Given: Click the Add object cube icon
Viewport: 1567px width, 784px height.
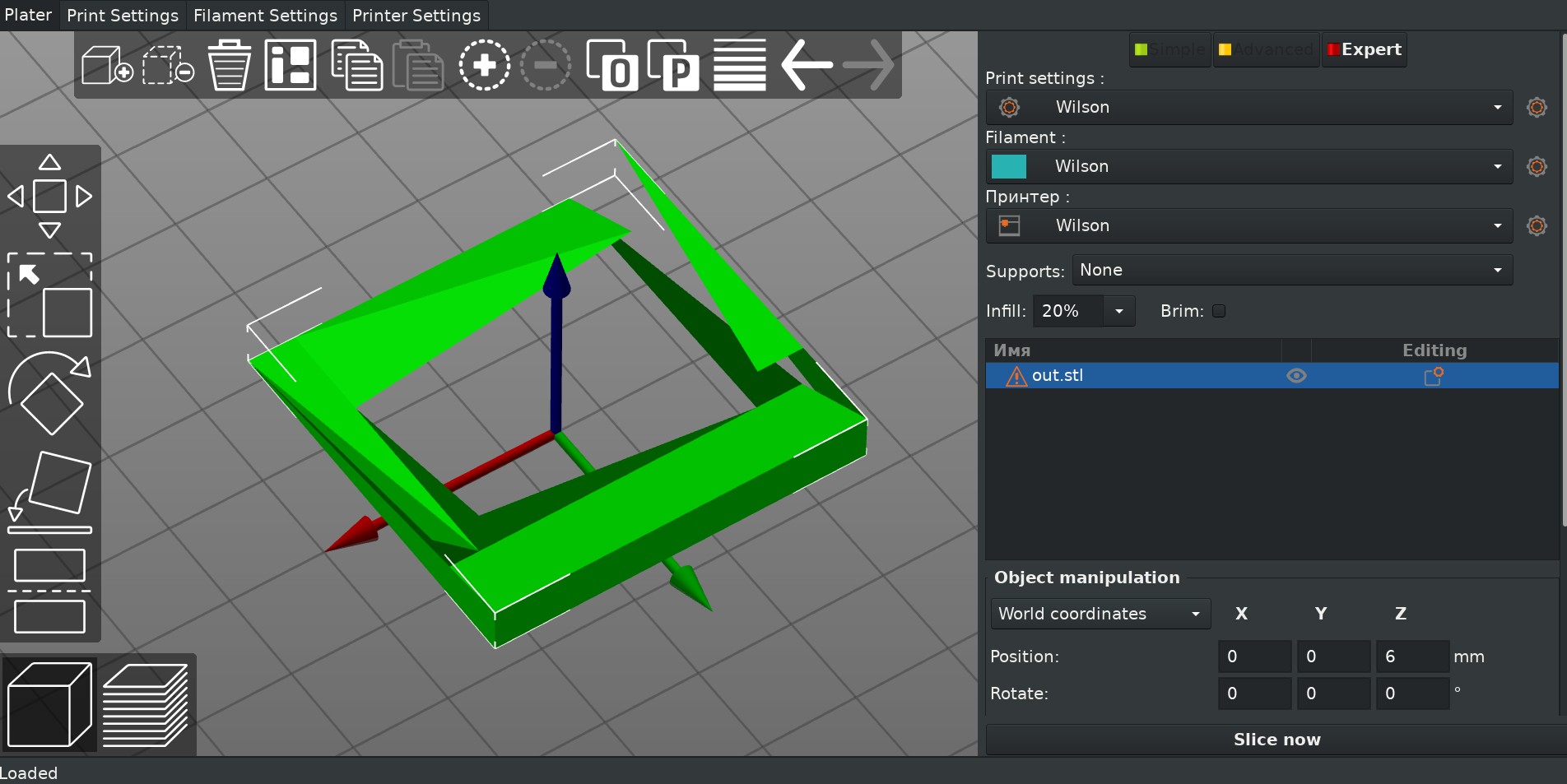Looking at the screenshot, I should (107, 65).
